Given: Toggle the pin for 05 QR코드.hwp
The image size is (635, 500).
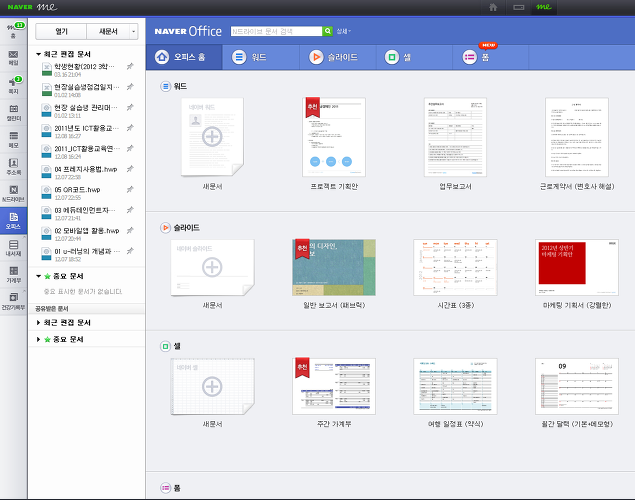Looking at the screenshot, I should tap(130, 189).
